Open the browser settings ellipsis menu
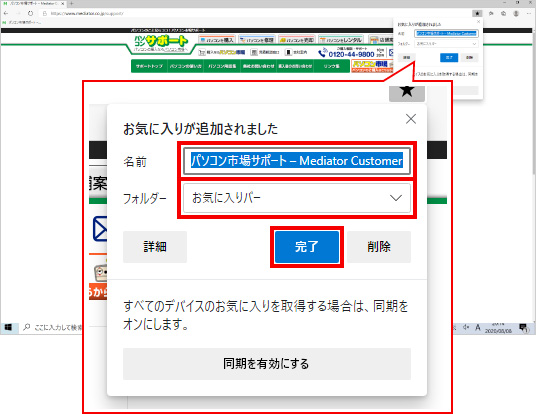Viewport: 536px width, 414px height. [529, 13]
